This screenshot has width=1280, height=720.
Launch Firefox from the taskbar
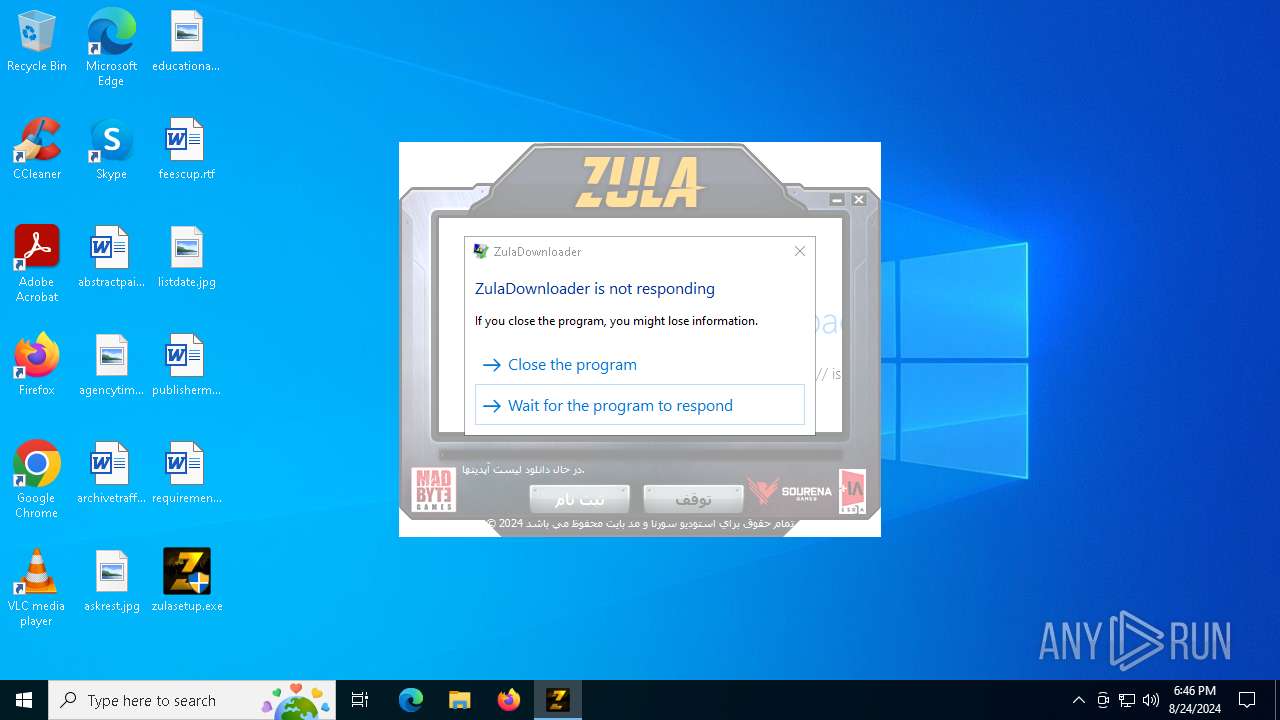pyautogui.click(x=508, y=700)
